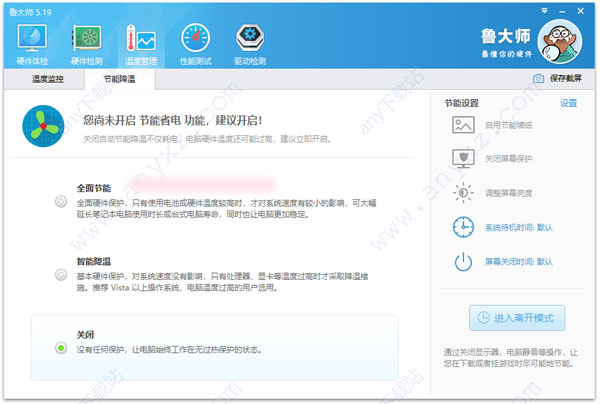This screenshot has height=404, width=600.
Task: Close the 鲁大师 window
Action: pyautogui.click(x=580, y=11)
